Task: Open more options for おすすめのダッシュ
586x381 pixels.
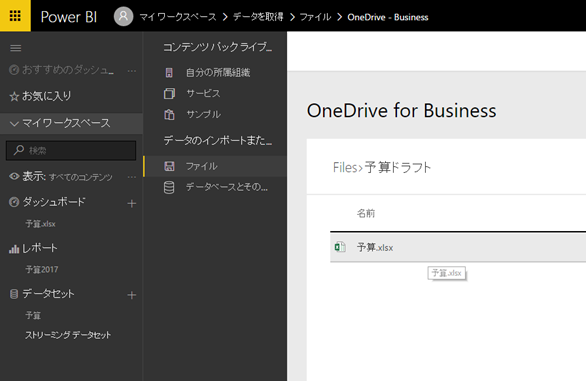Action: pos(132,71)
